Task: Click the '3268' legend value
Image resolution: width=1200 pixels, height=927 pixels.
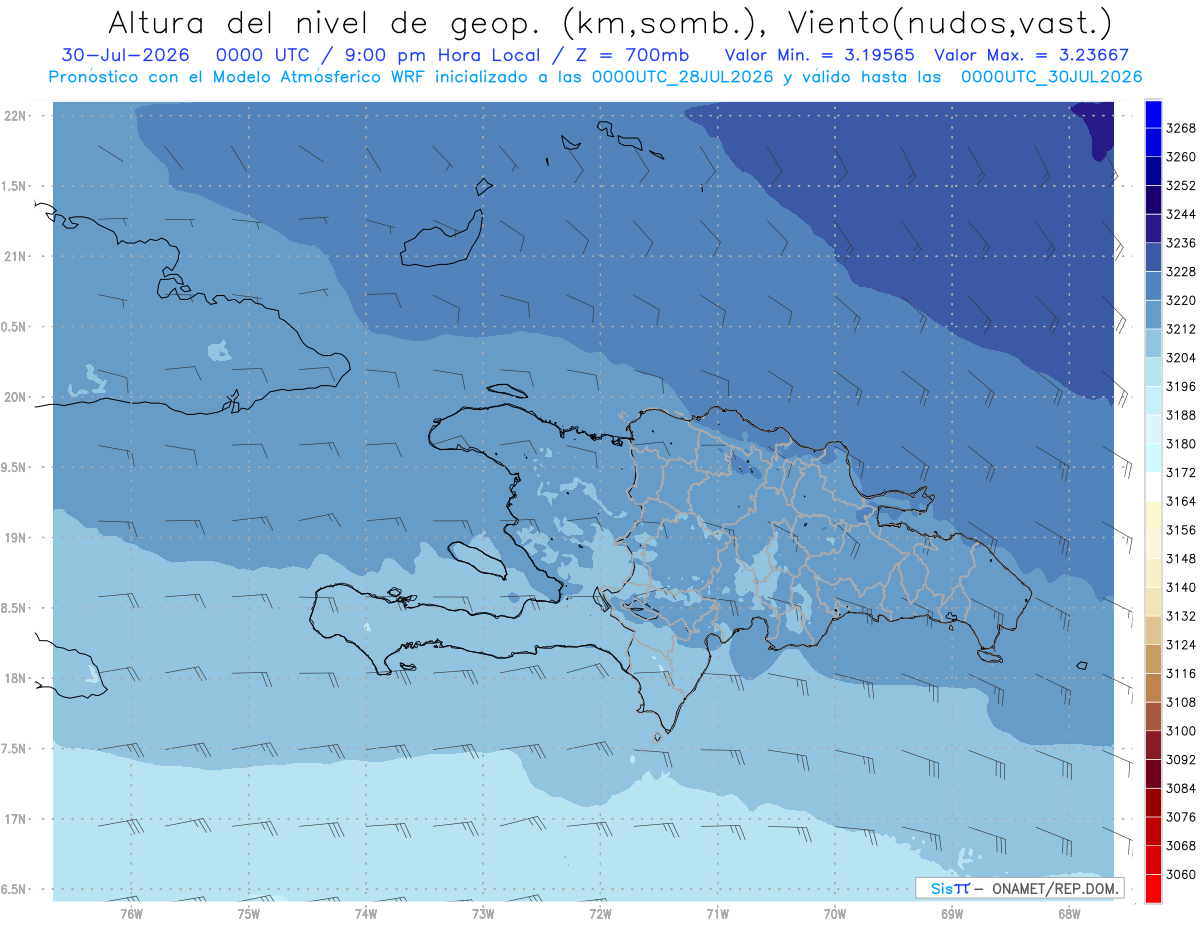Action: [1181, 128]
